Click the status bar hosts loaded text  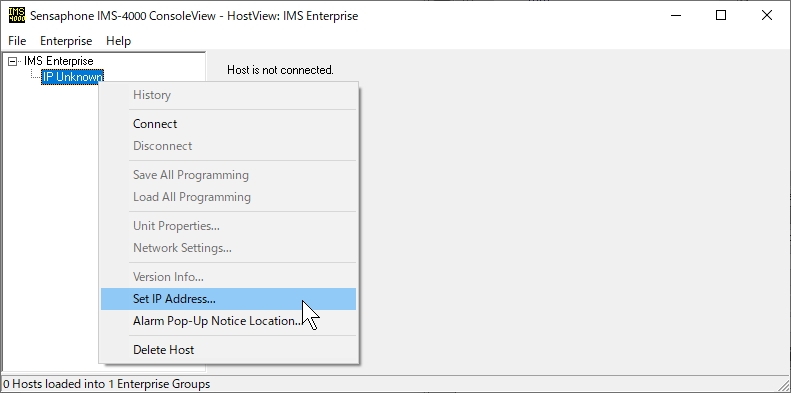[x=106, y=384]
